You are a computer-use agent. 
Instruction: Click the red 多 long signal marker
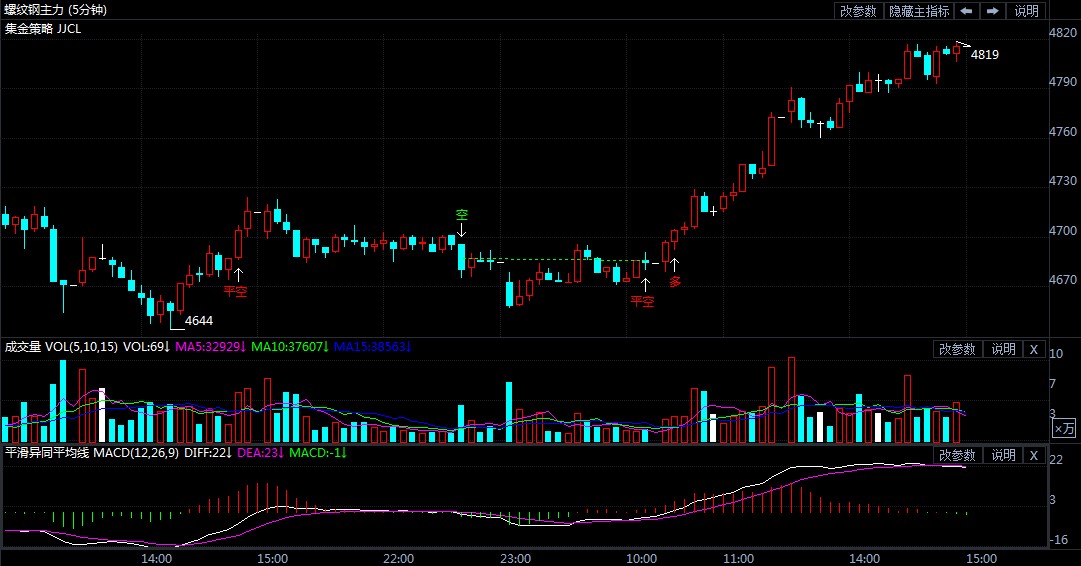pyautogui.click(x=675, y=281)
